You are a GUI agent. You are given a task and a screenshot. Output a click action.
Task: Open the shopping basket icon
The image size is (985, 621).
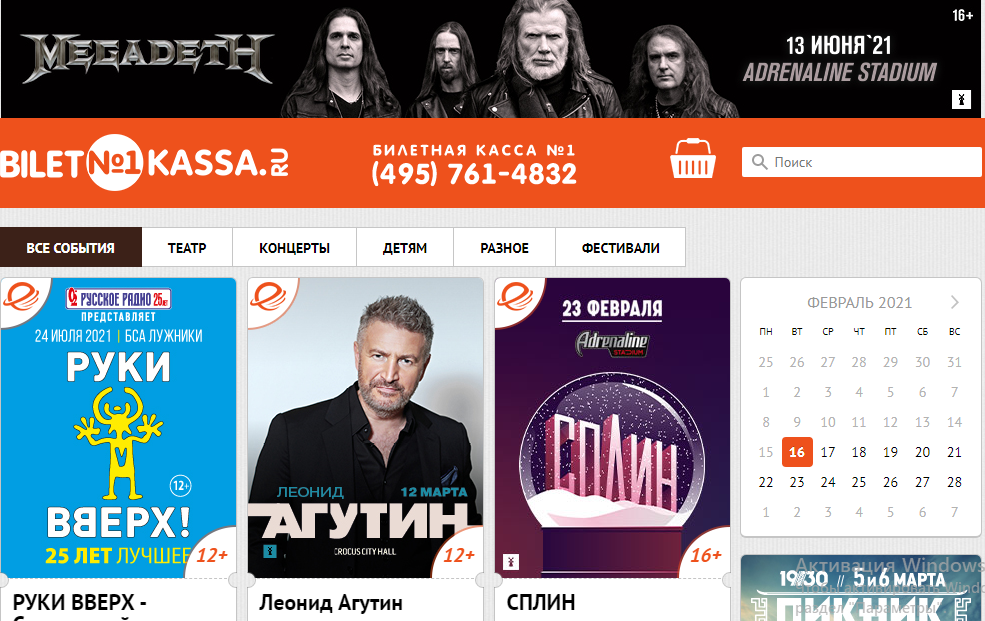692,158
